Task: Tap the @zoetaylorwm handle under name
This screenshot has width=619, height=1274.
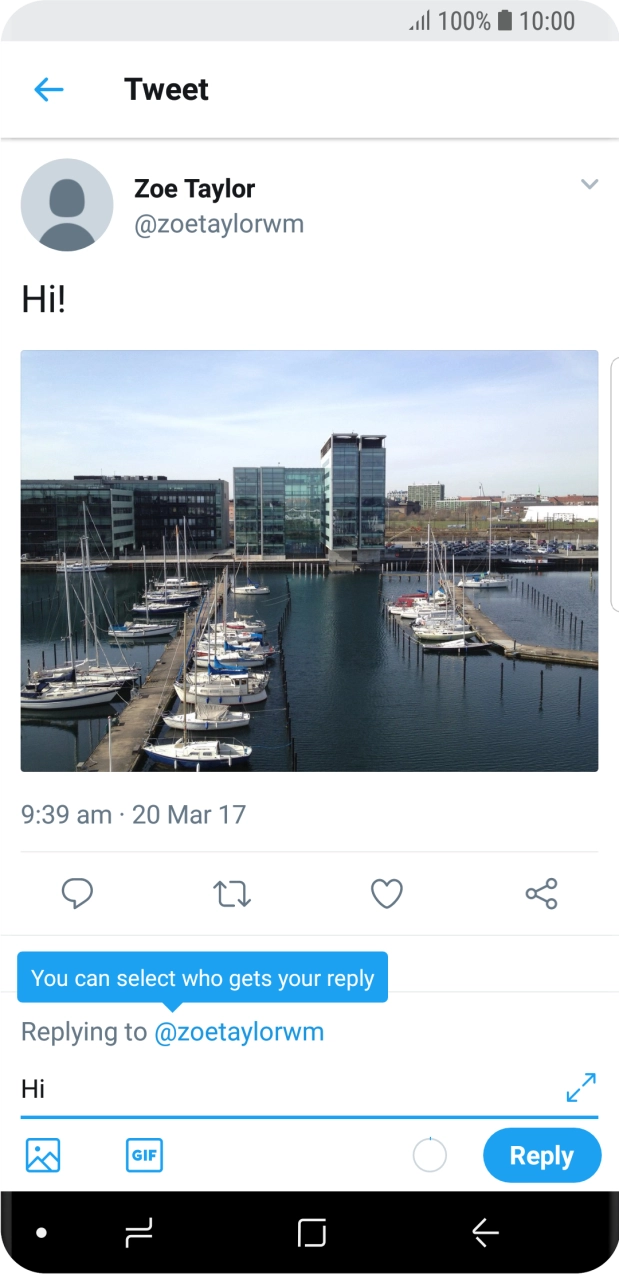Action: (x=218, y=224)
